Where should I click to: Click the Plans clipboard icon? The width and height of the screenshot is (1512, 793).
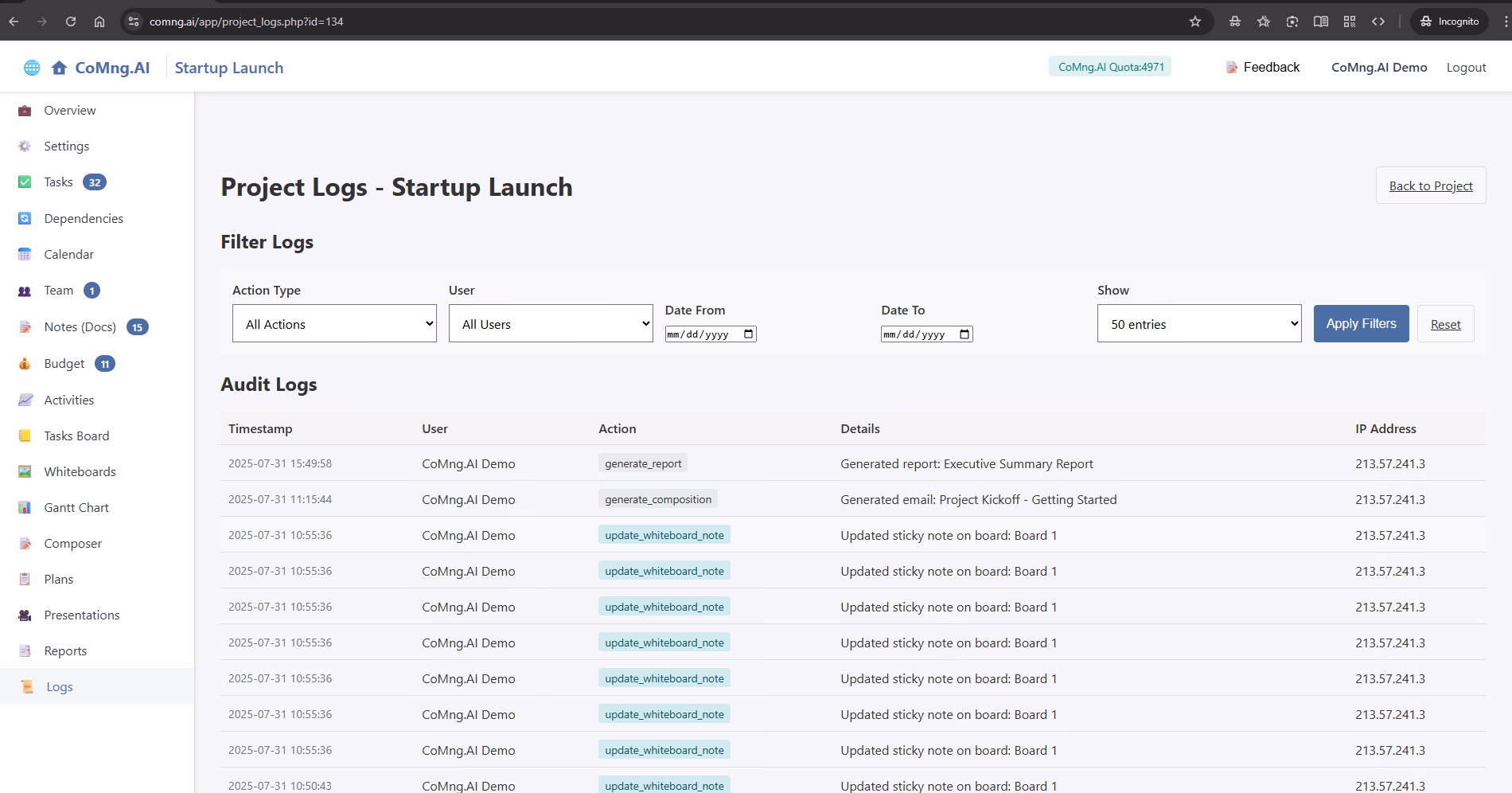click(25, 580)
